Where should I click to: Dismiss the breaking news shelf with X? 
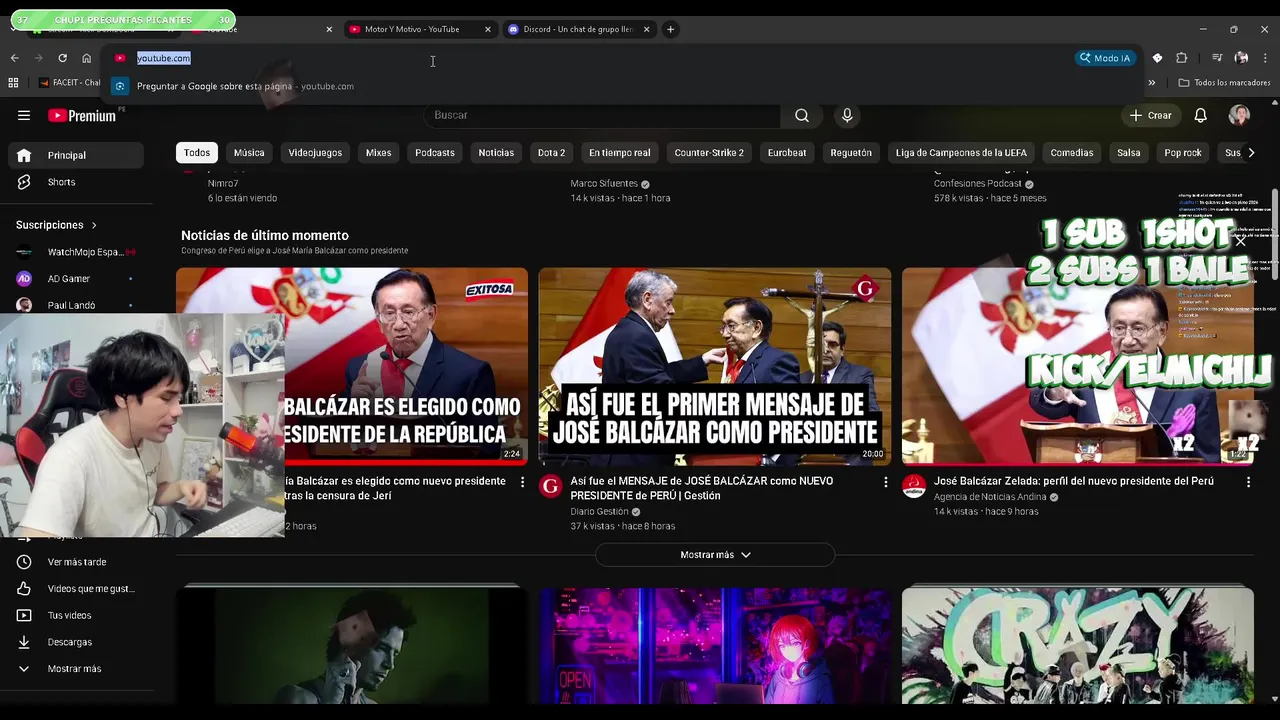coord(1240,241)
